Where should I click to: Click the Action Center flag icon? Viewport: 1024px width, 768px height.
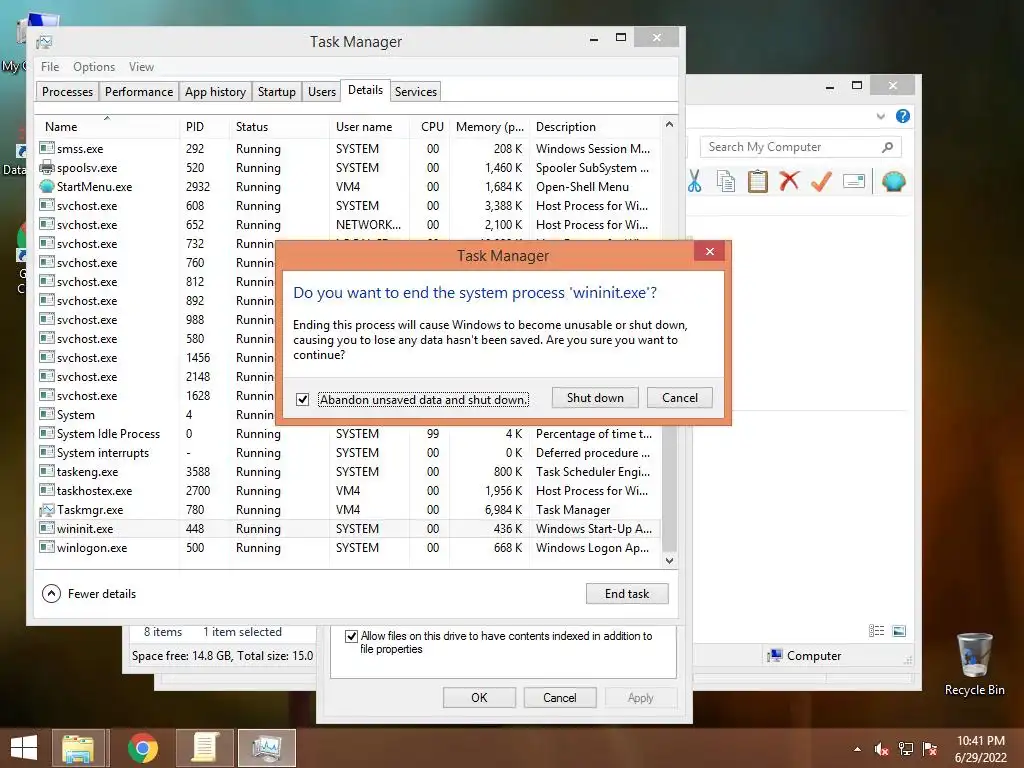coord(930,749)
